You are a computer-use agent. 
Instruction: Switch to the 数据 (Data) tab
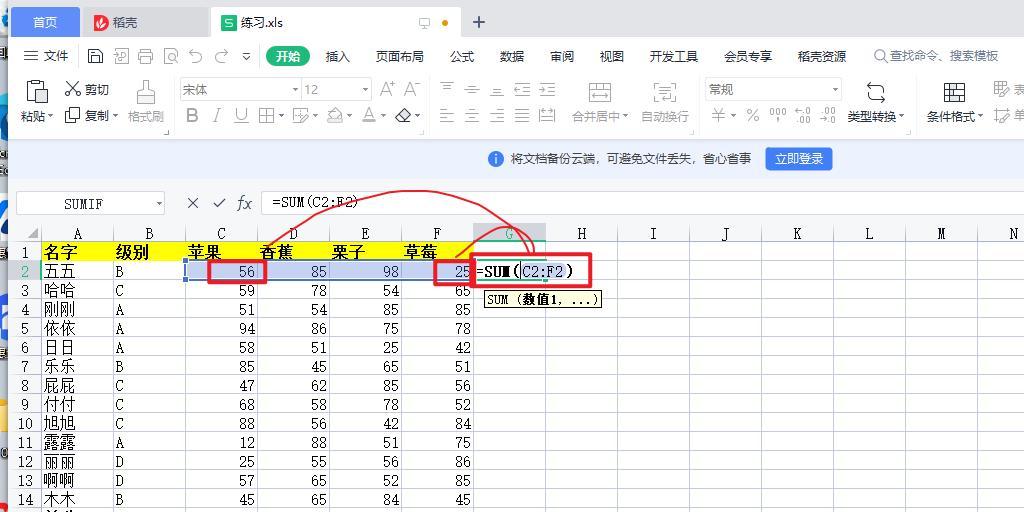click(x=512, y=57)
